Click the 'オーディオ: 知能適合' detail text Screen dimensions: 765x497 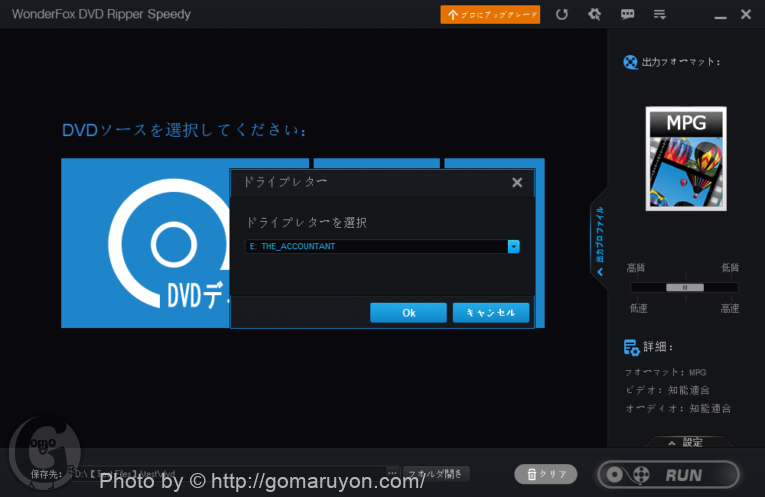678,408
